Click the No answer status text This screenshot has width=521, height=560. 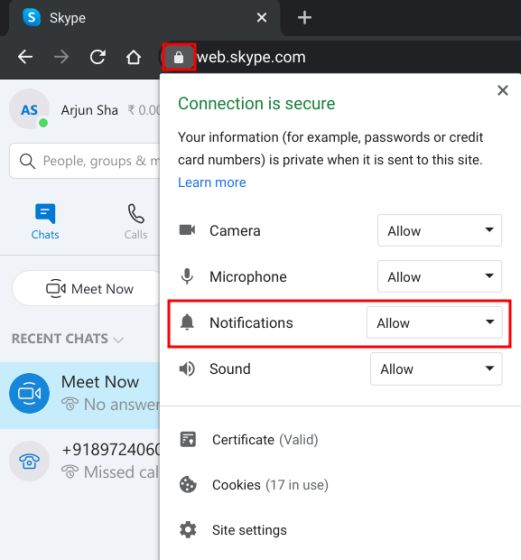tap(121, 405)
